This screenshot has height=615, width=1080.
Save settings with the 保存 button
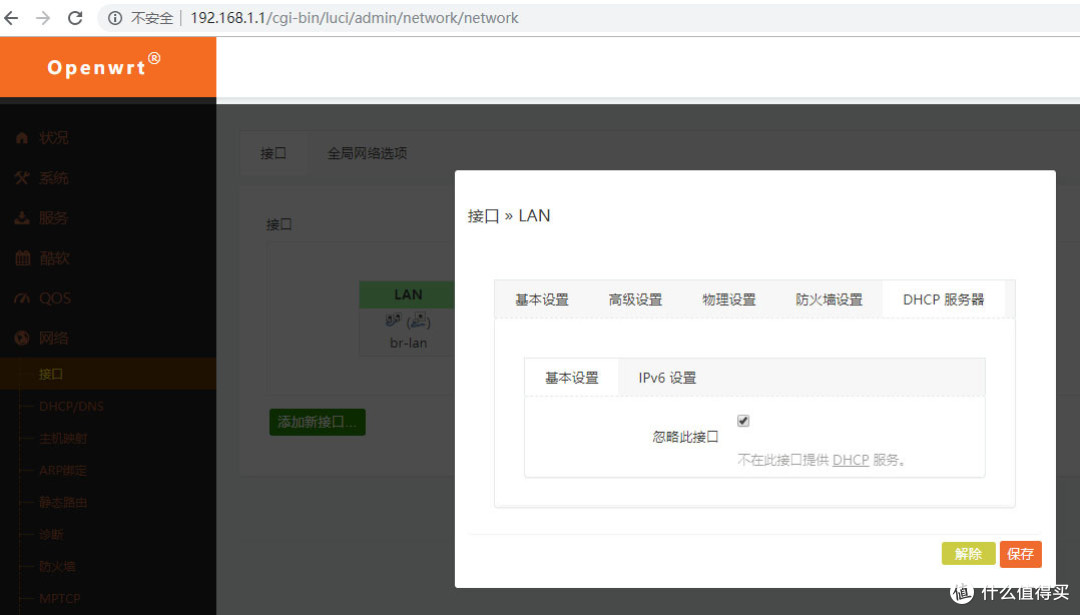coord(1020,554)
